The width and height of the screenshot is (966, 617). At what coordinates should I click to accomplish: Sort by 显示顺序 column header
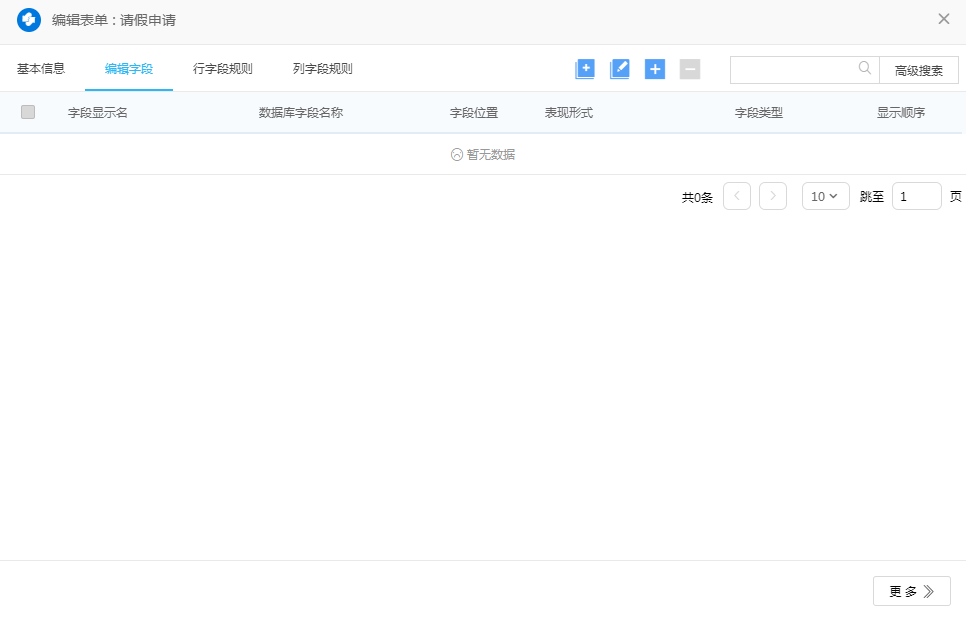[900, 113]
